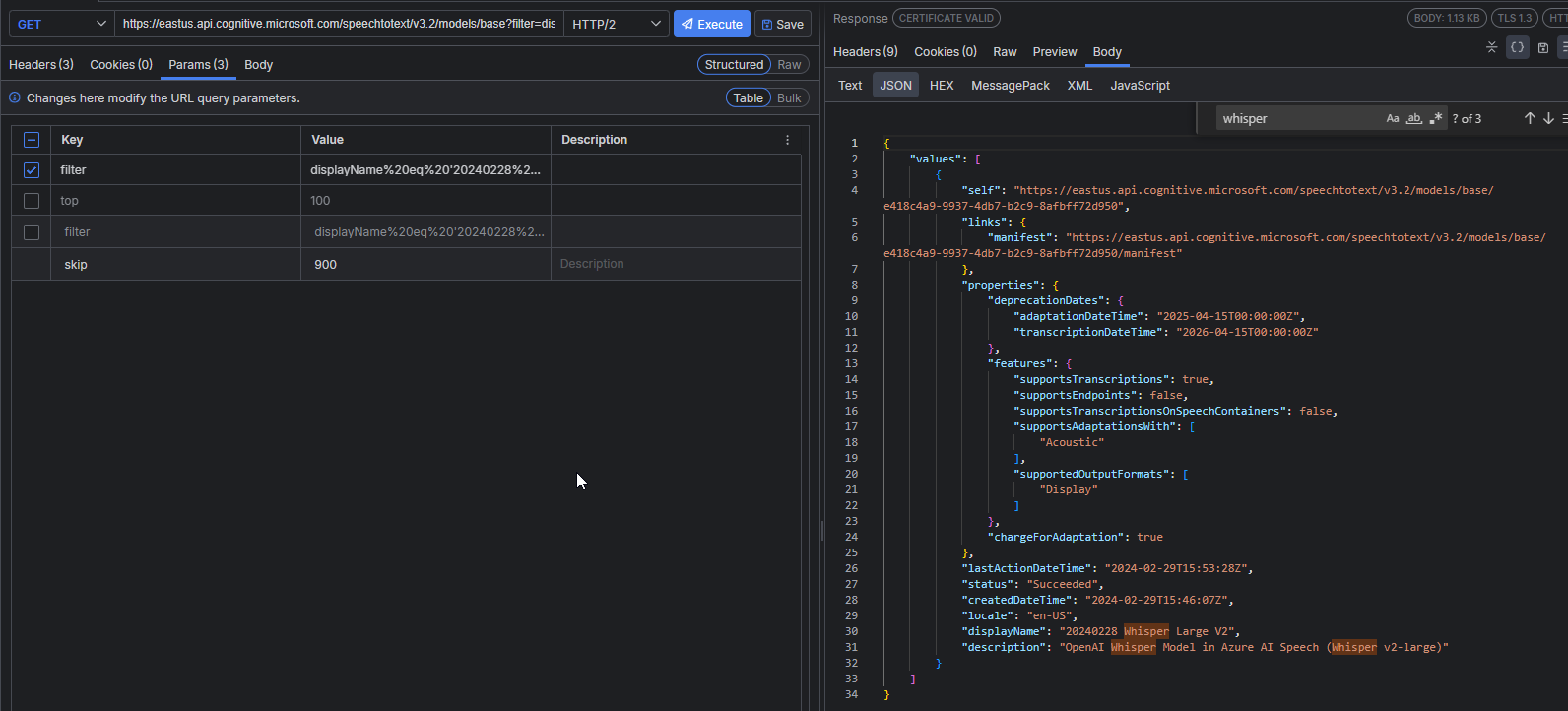Enable the top parameter checkbox
Screen dimensions: 1568x711
point(32,201)
